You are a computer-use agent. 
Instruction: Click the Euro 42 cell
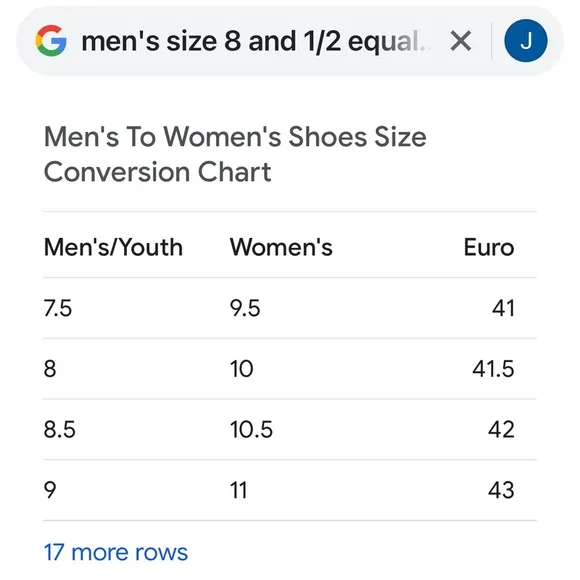[x=501, y=429]
